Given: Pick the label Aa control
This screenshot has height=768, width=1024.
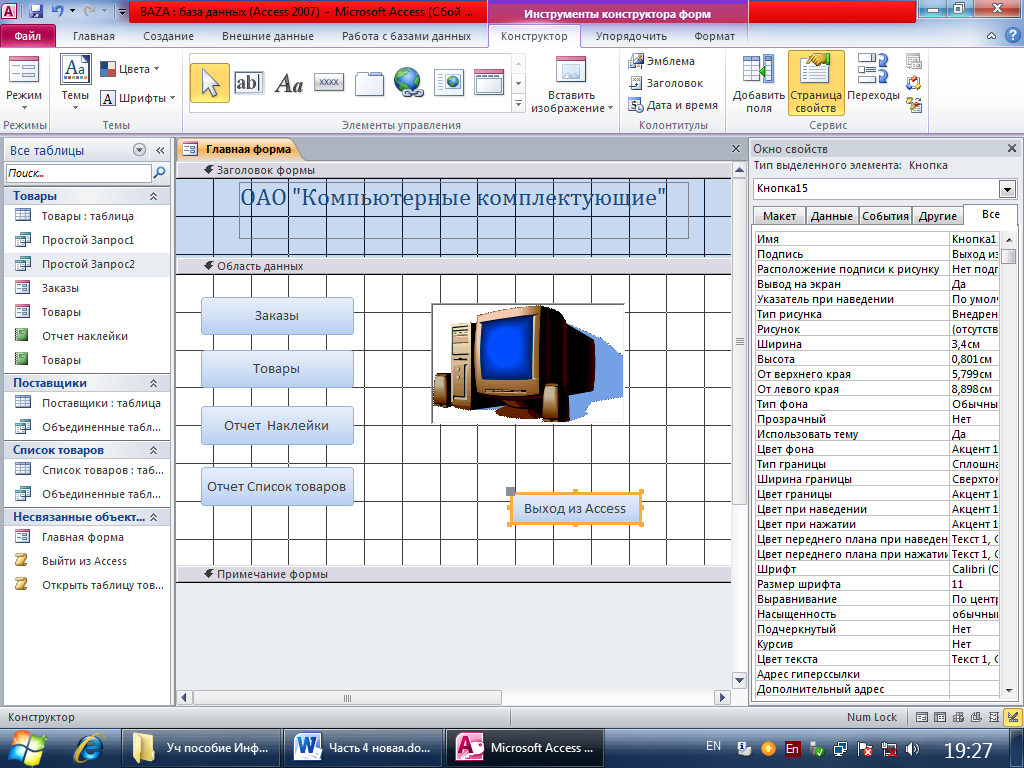Looking at the screenshot, I should pyautogui.click(x=289, y=83).
